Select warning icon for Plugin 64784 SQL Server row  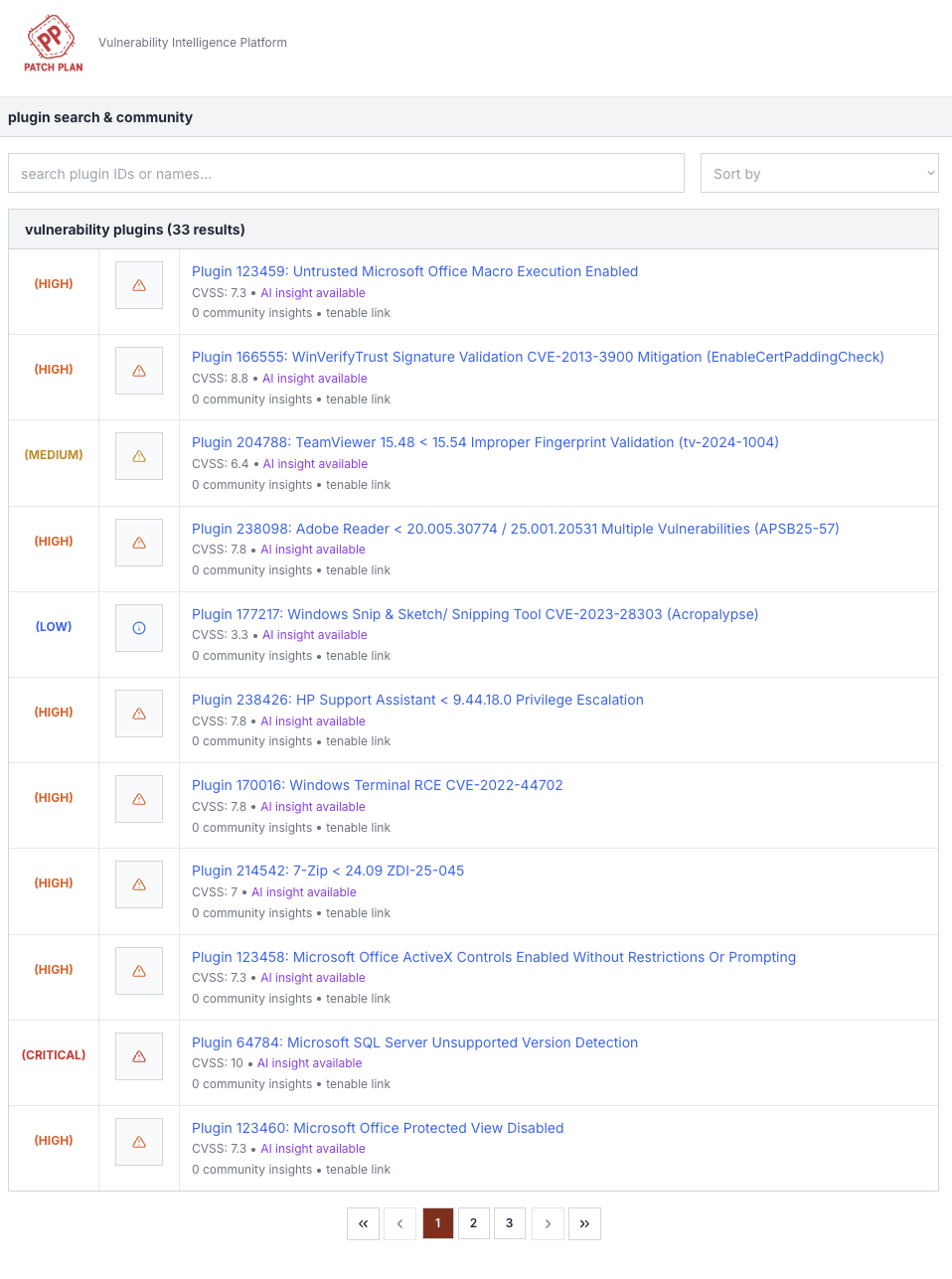click(x=139, y=1056)
